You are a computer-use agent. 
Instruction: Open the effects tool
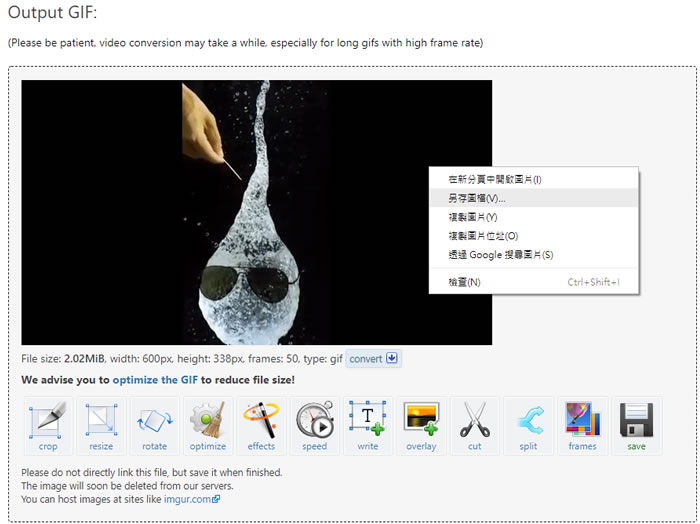point(261,425)
